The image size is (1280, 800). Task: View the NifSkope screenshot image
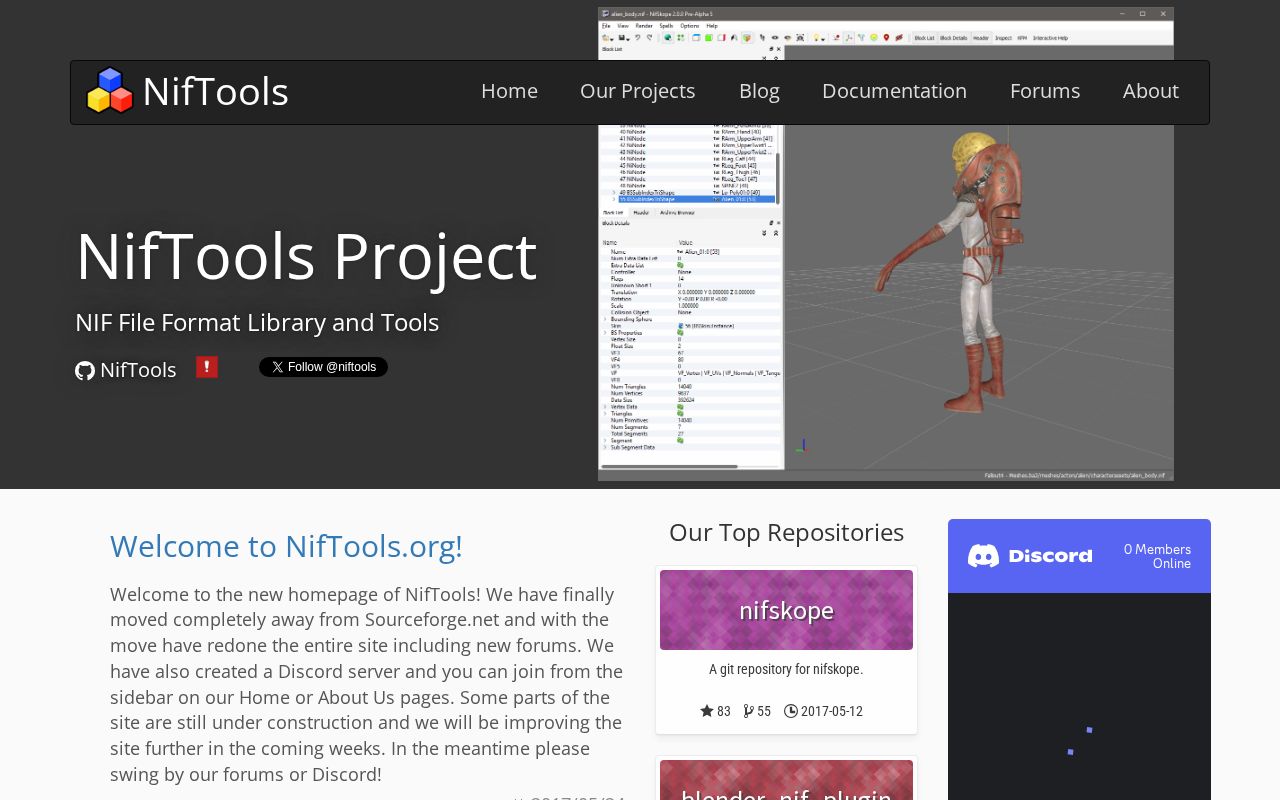click(886, 244)
